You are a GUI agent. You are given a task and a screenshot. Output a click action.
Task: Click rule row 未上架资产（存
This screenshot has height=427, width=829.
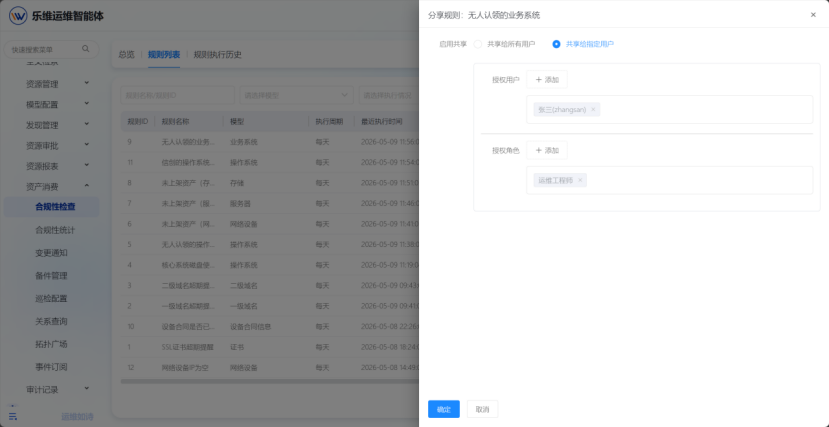pos(270,183)
